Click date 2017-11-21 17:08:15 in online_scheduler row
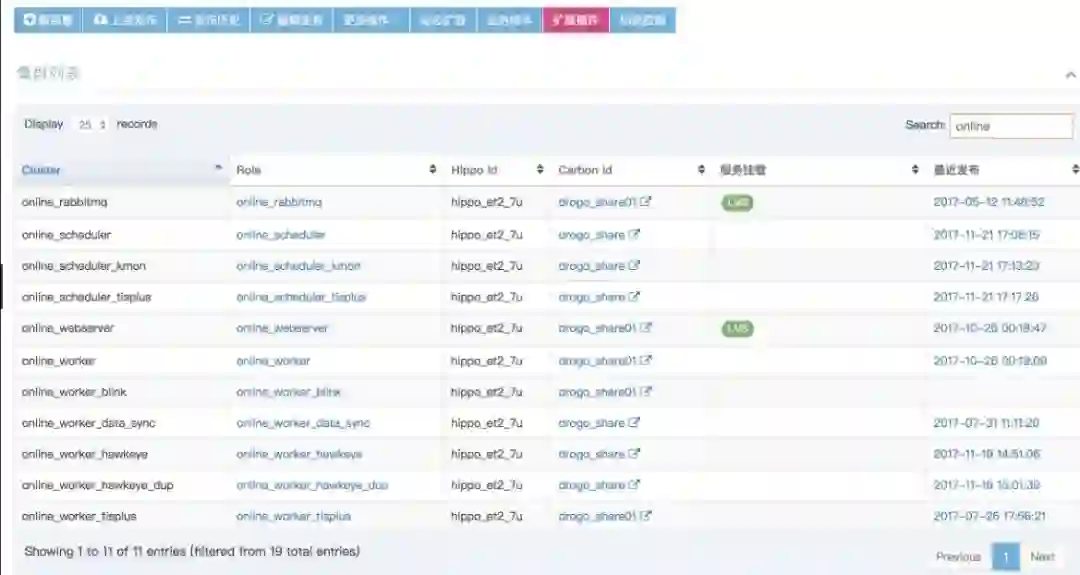1080x575 pixels. (x=986, y=234)
